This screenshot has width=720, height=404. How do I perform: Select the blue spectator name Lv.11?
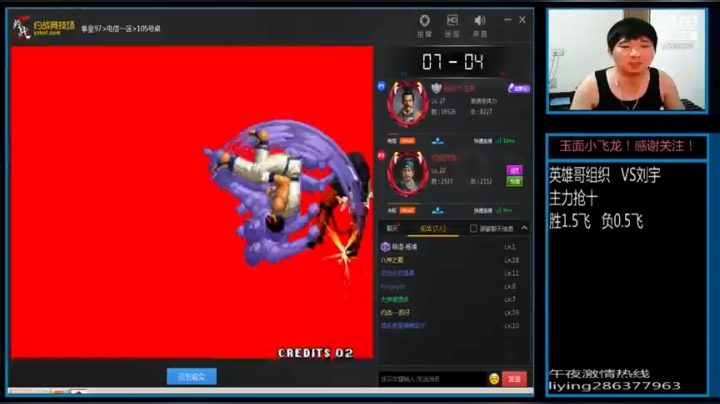452,273
